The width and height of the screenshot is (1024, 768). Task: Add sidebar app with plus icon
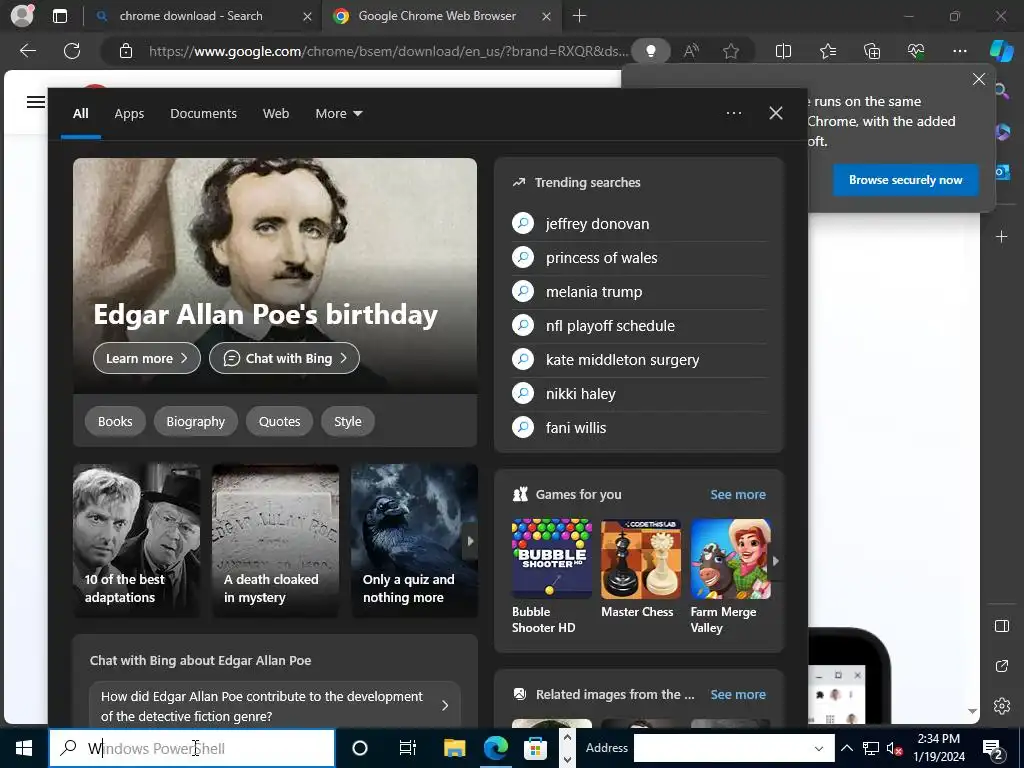coord(1002,236)
